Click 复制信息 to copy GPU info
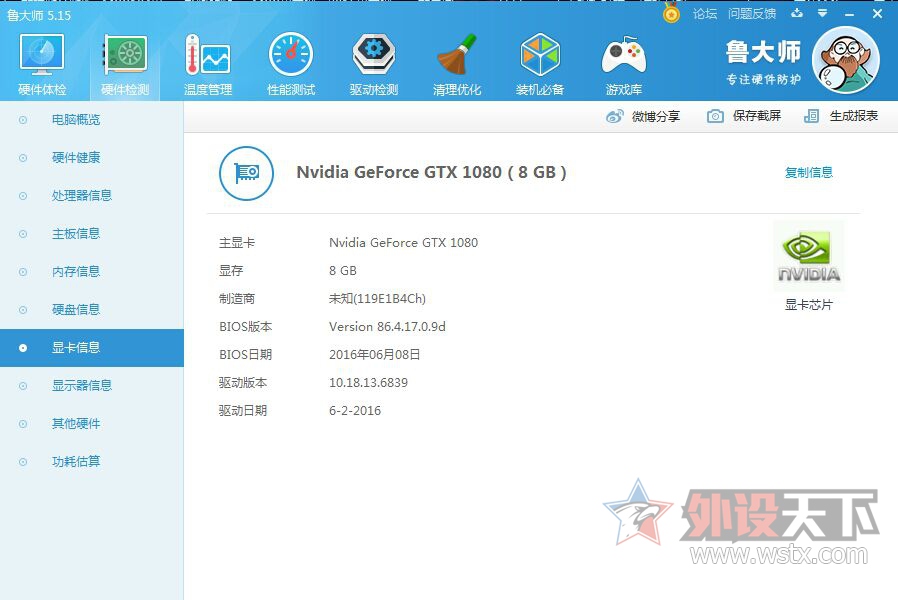 coord(809,172)
